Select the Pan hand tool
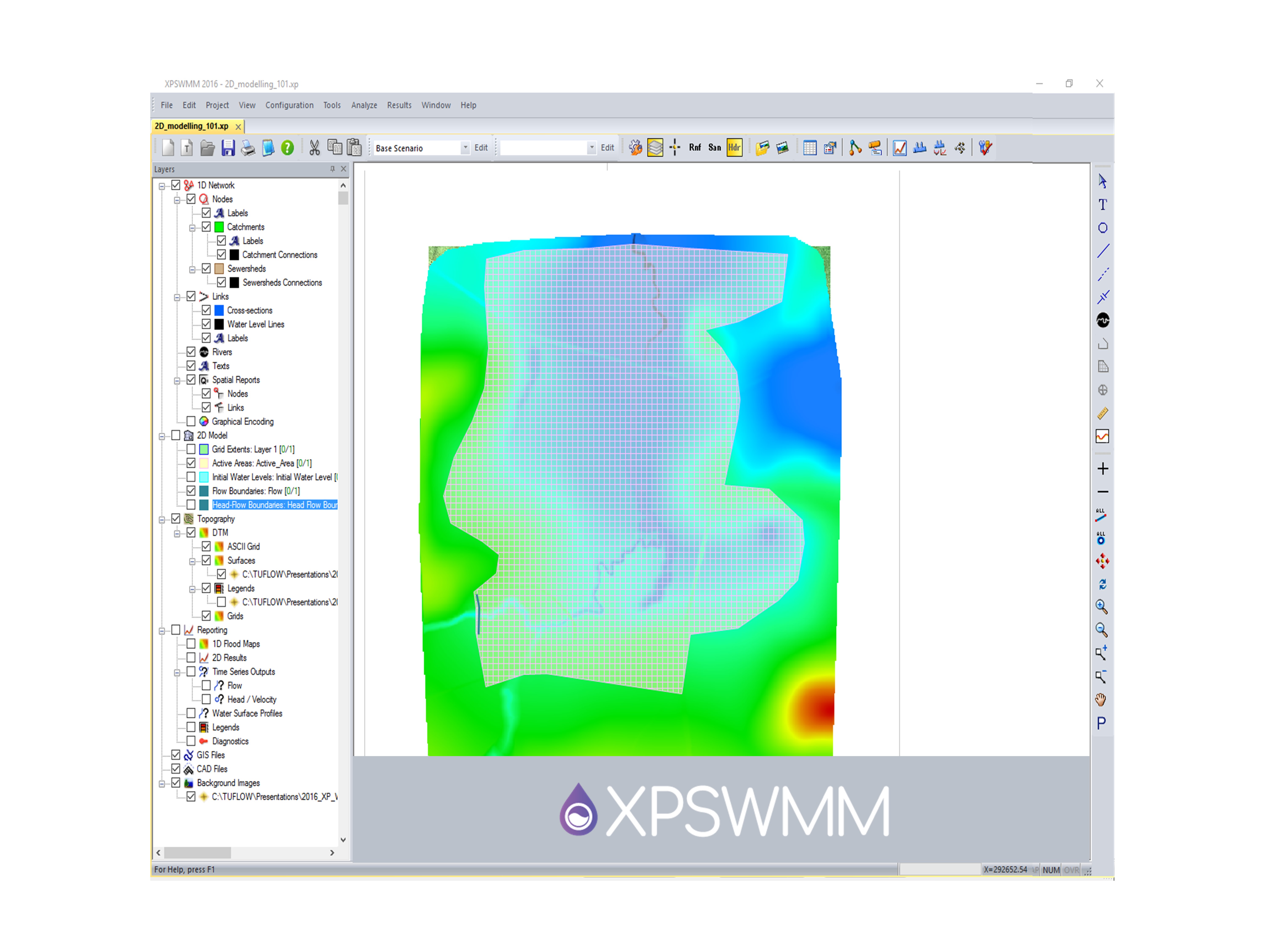 point(1101,700)
